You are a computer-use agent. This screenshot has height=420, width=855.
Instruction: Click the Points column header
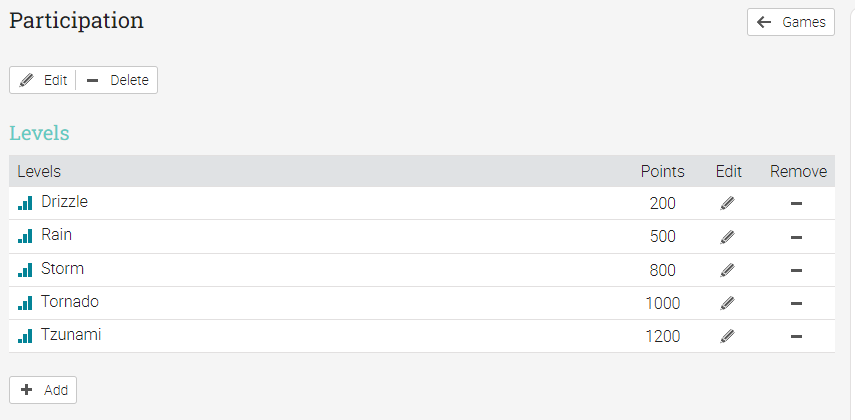[x=662, y=171]
